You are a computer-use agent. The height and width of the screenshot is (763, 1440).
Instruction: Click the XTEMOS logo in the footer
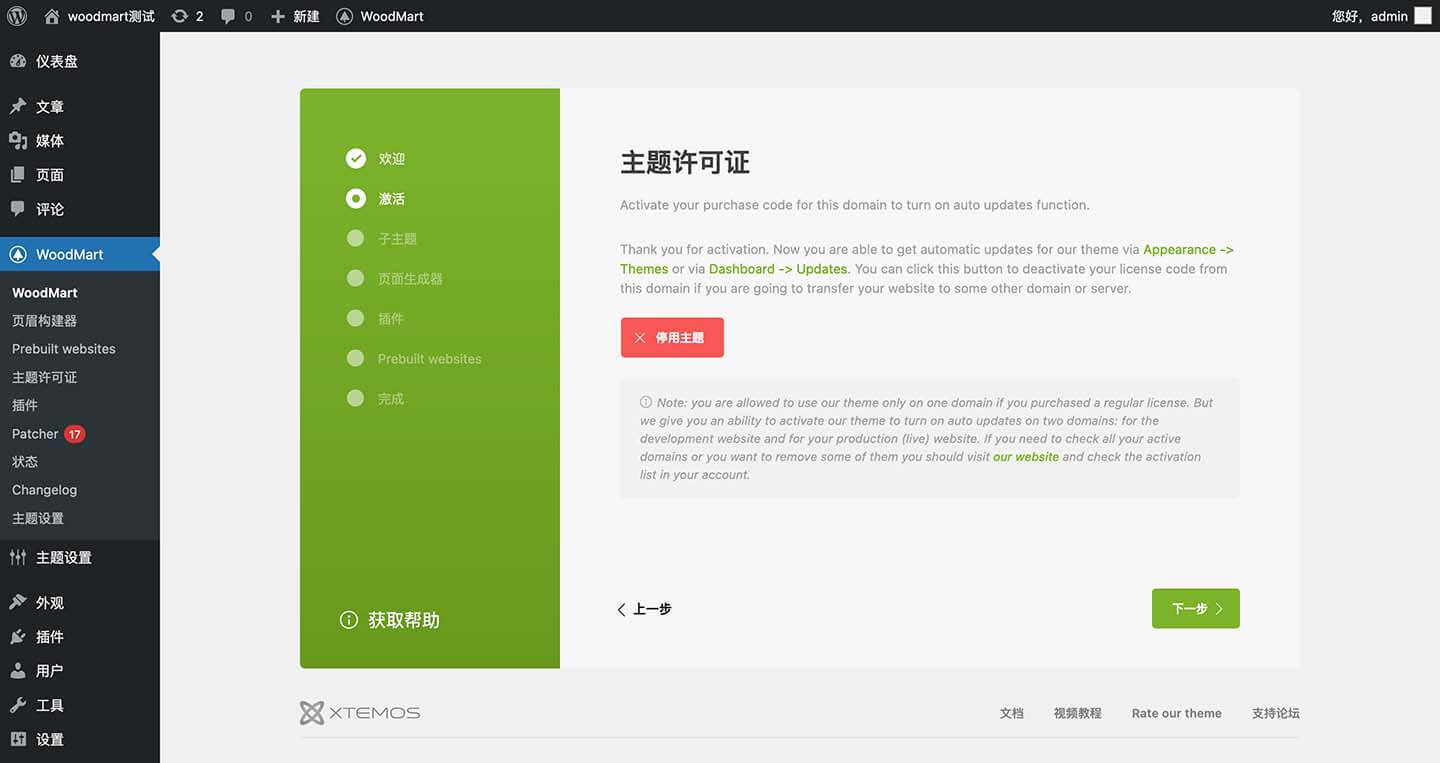[360, 713]
